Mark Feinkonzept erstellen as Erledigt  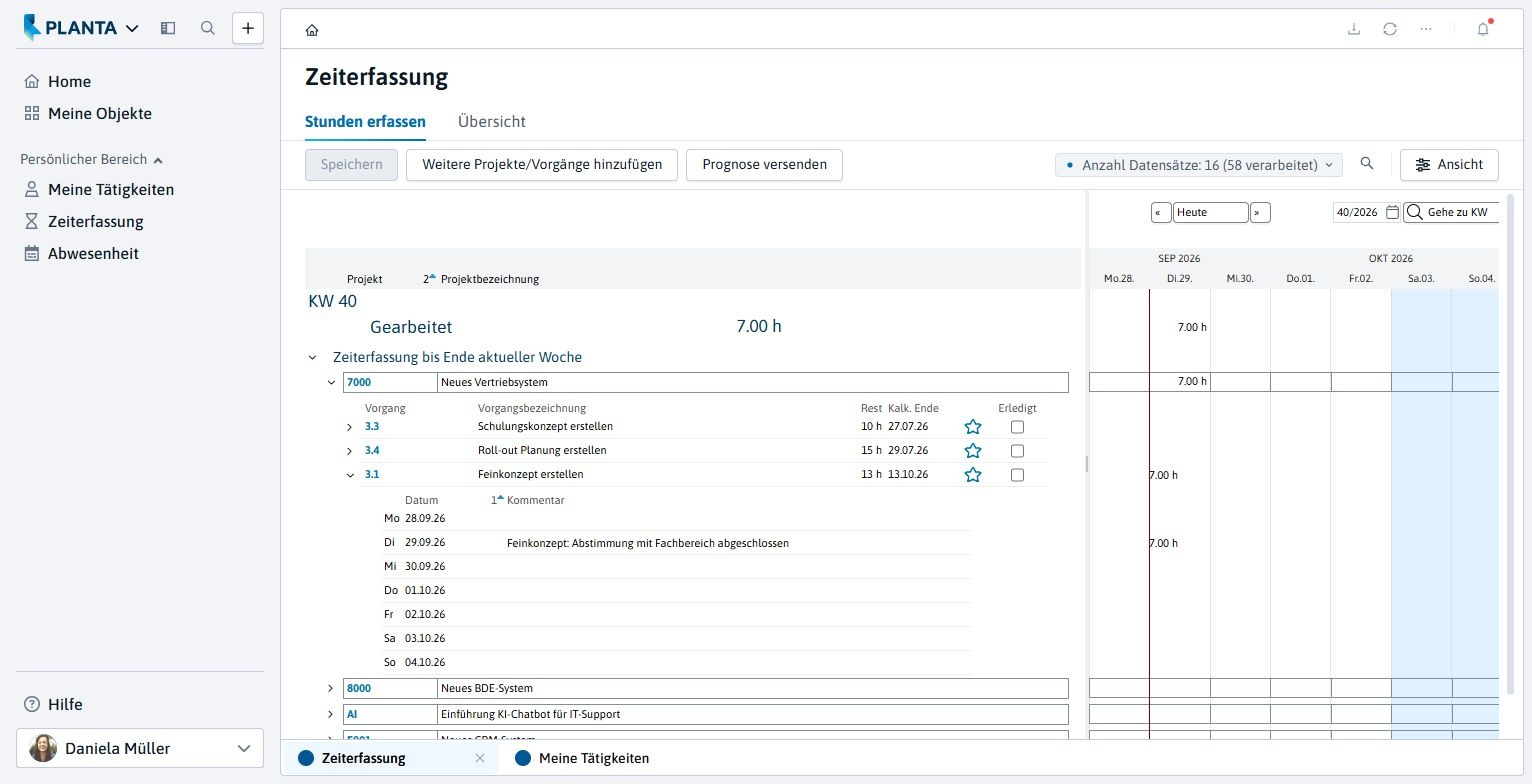click(1017, 475)
